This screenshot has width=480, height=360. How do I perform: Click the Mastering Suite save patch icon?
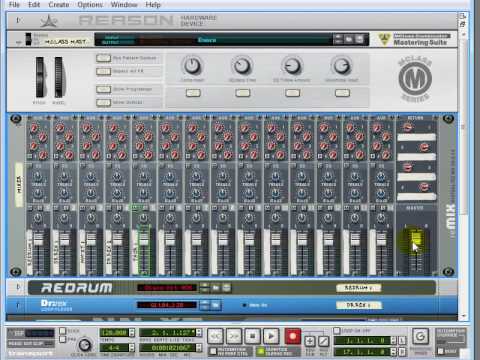[359, 39]
